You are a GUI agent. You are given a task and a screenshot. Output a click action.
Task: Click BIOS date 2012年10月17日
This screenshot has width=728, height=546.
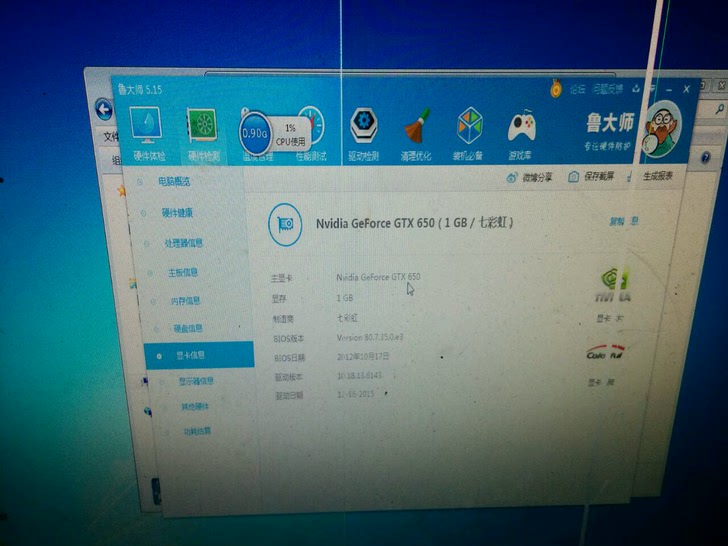point(363,357)
